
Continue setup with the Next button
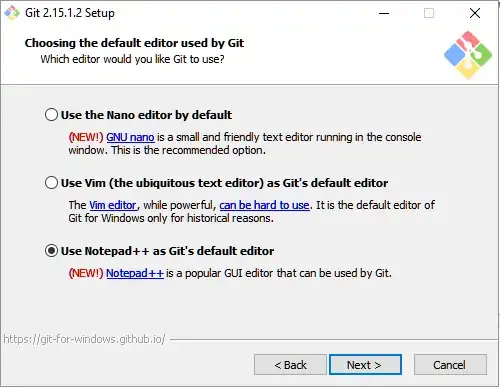tap(365, 365)
